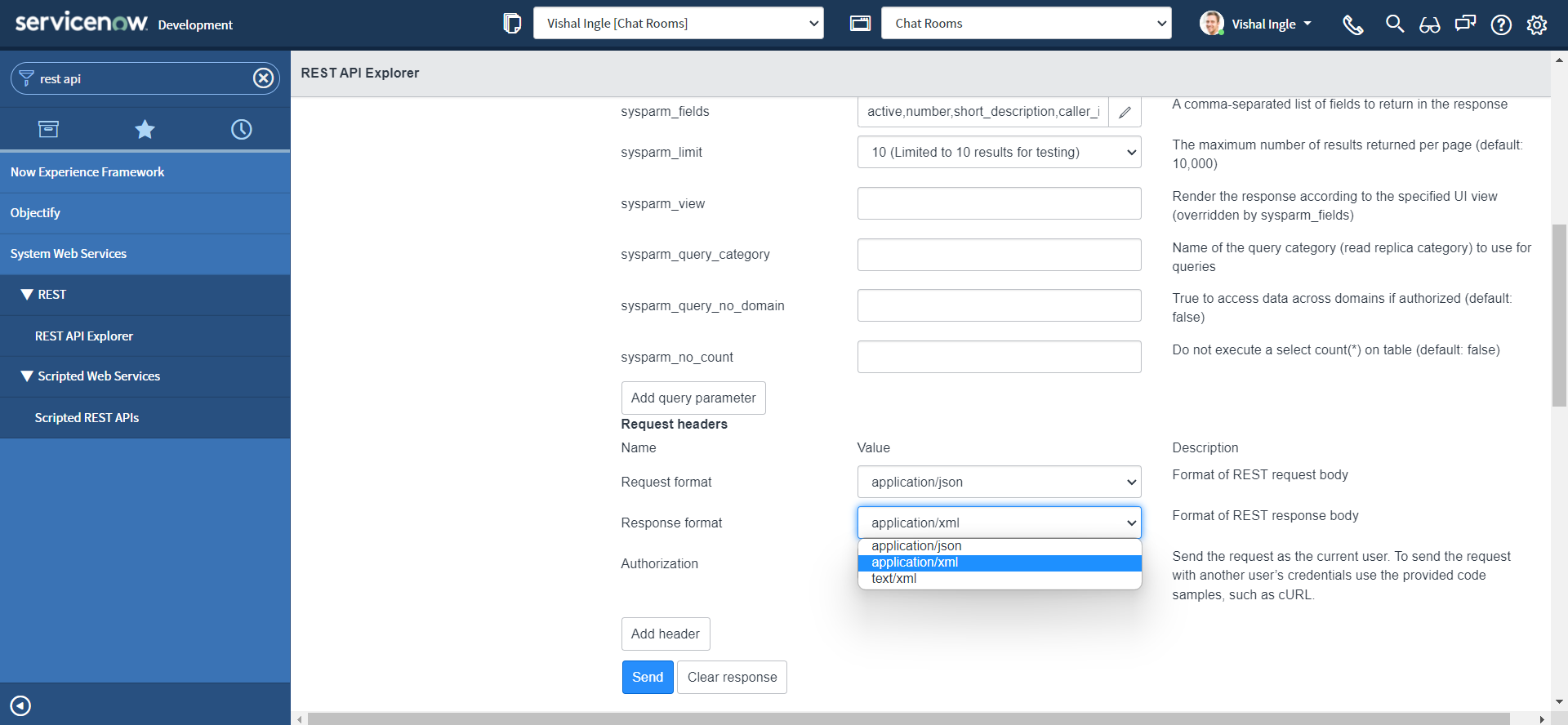Collapse navigator with bottom arrow icon
Image resolution: width=1568 pixels, height=725 pixels.
tap(20, 705)
